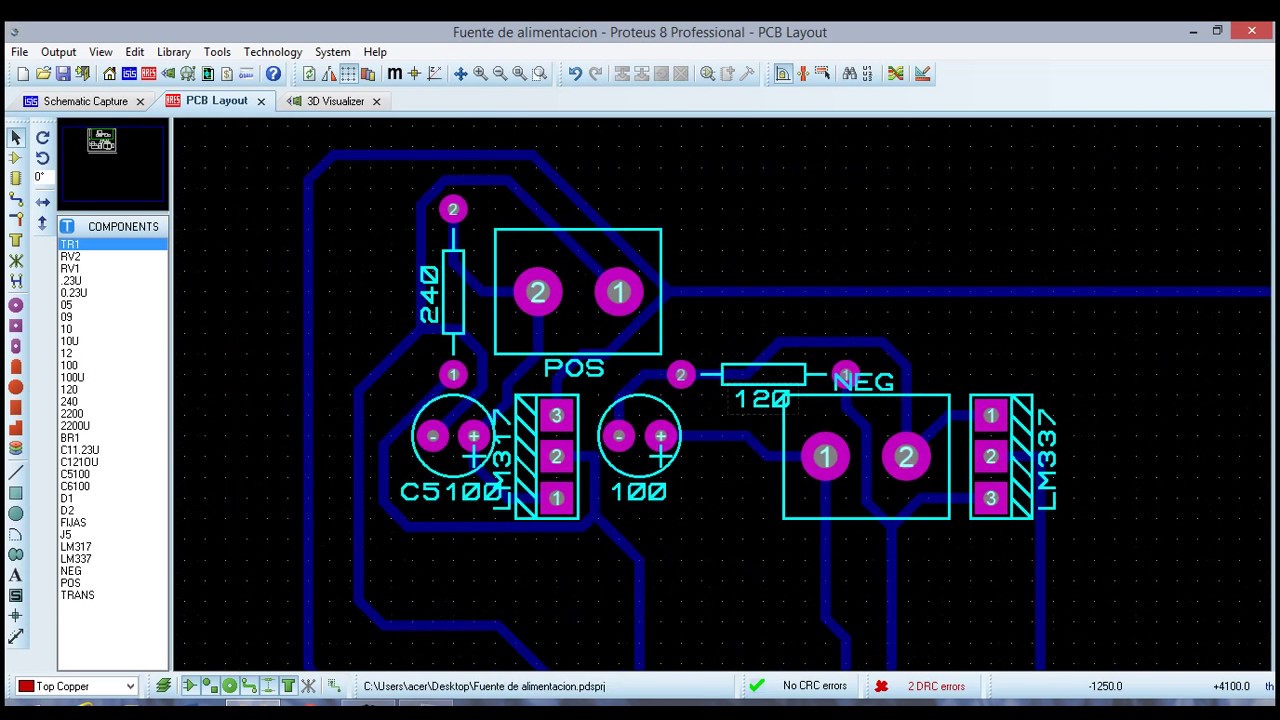Select the Via Mode tool
The height and width of the screenshot is (720, 1280).
point(16,219)
